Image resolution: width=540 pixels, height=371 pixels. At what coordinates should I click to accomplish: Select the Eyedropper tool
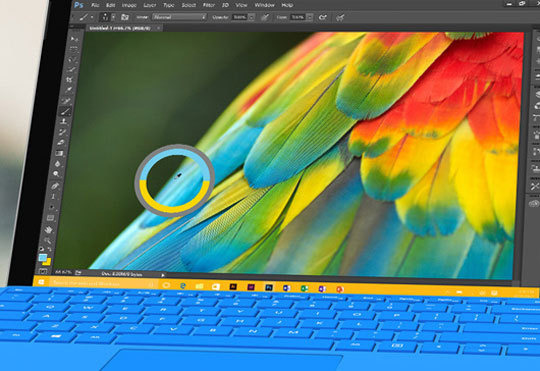click(69, 90)
